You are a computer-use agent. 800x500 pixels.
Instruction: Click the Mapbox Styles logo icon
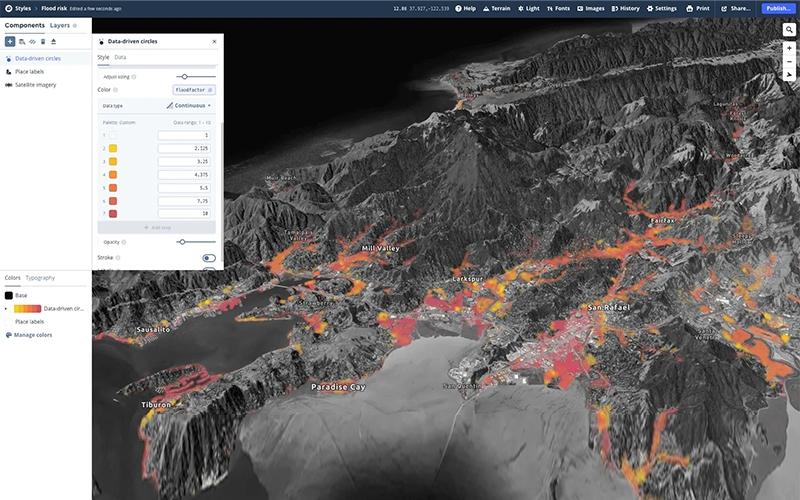point(8,8)
